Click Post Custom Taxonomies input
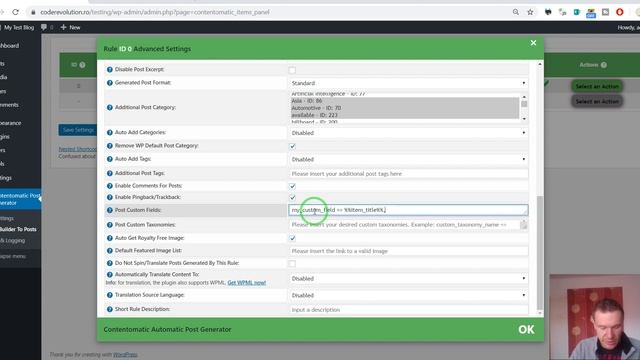Screen dimensions: 640x360 408,224
